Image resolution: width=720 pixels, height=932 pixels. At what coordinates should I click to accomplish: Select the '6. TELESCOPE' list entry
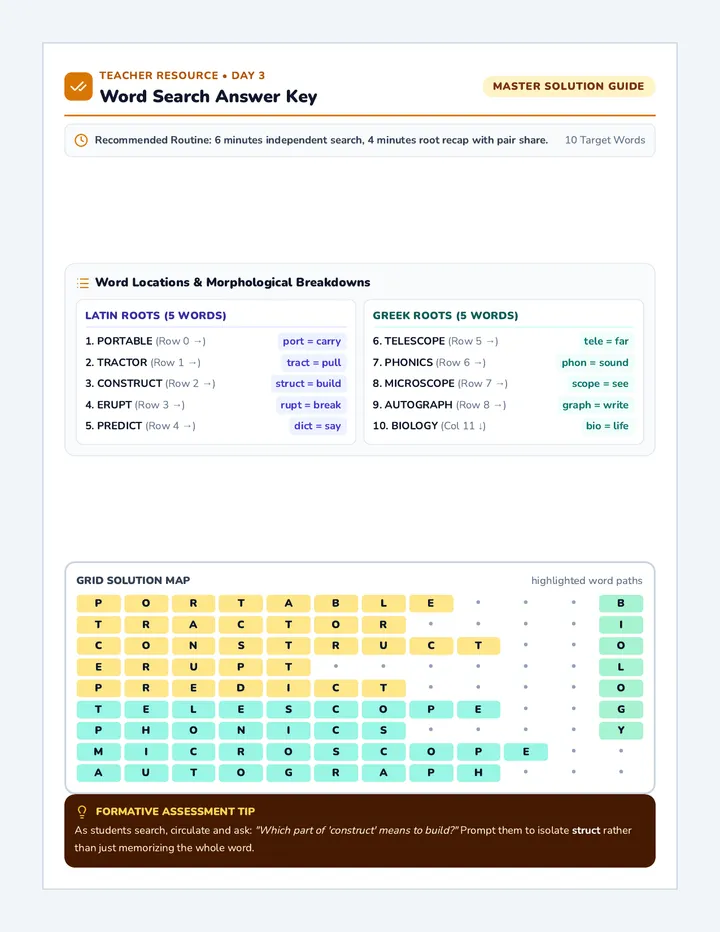click(435, 341)
